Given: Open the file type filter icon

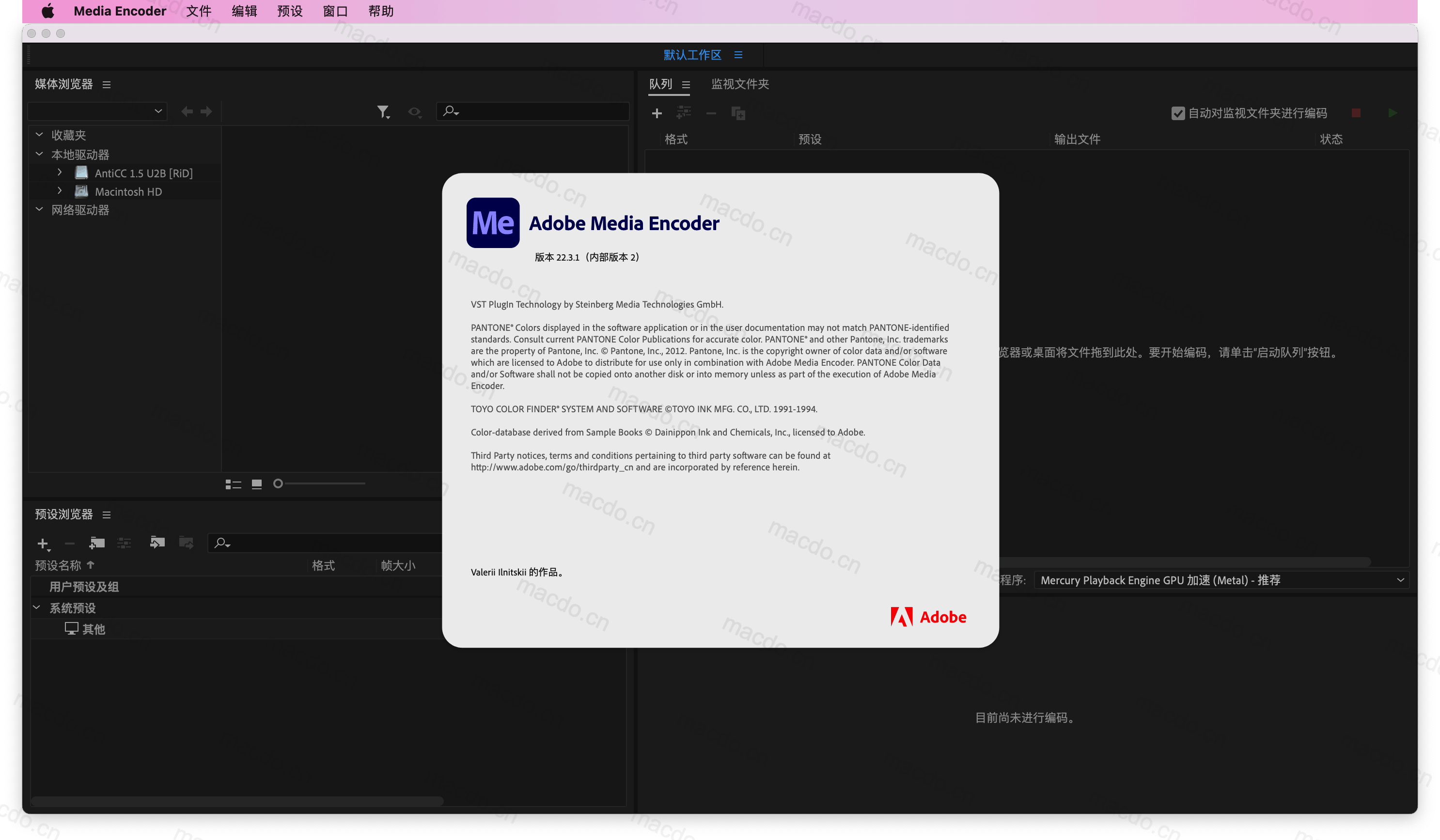Looking at the screenshot, I should pyautogui.click(x=383, y=111).
